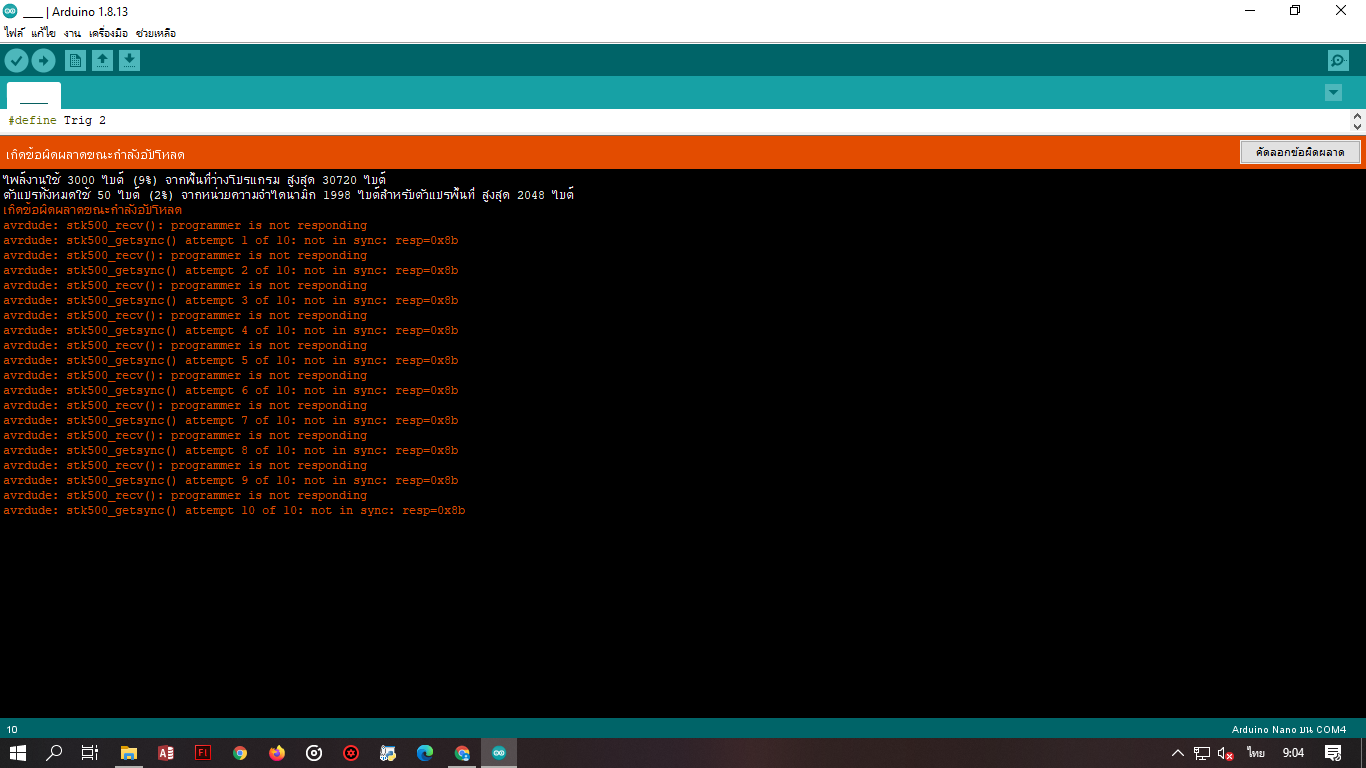Screen dimensions: 1366x768
Task: Open the งาน (Sketch) menu
Action: [x=72, y=33]
